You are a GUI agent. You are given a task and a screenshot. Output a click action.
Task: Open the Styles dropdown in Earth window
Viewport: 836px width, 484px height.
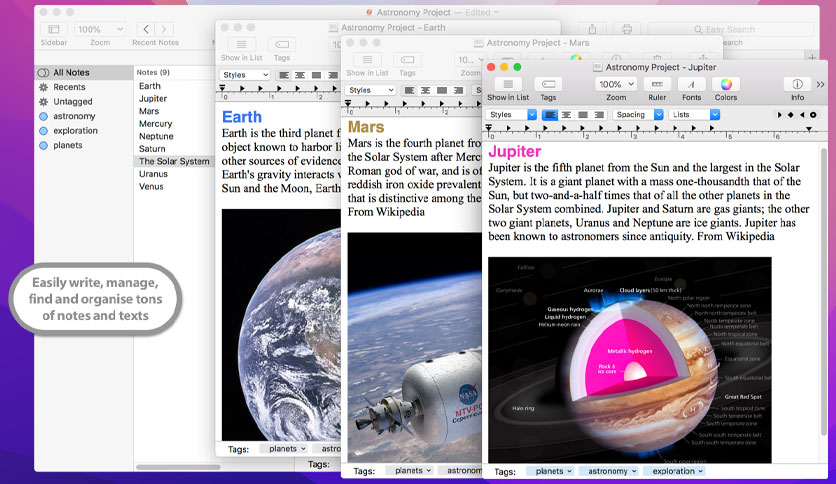tap(244, 75)
